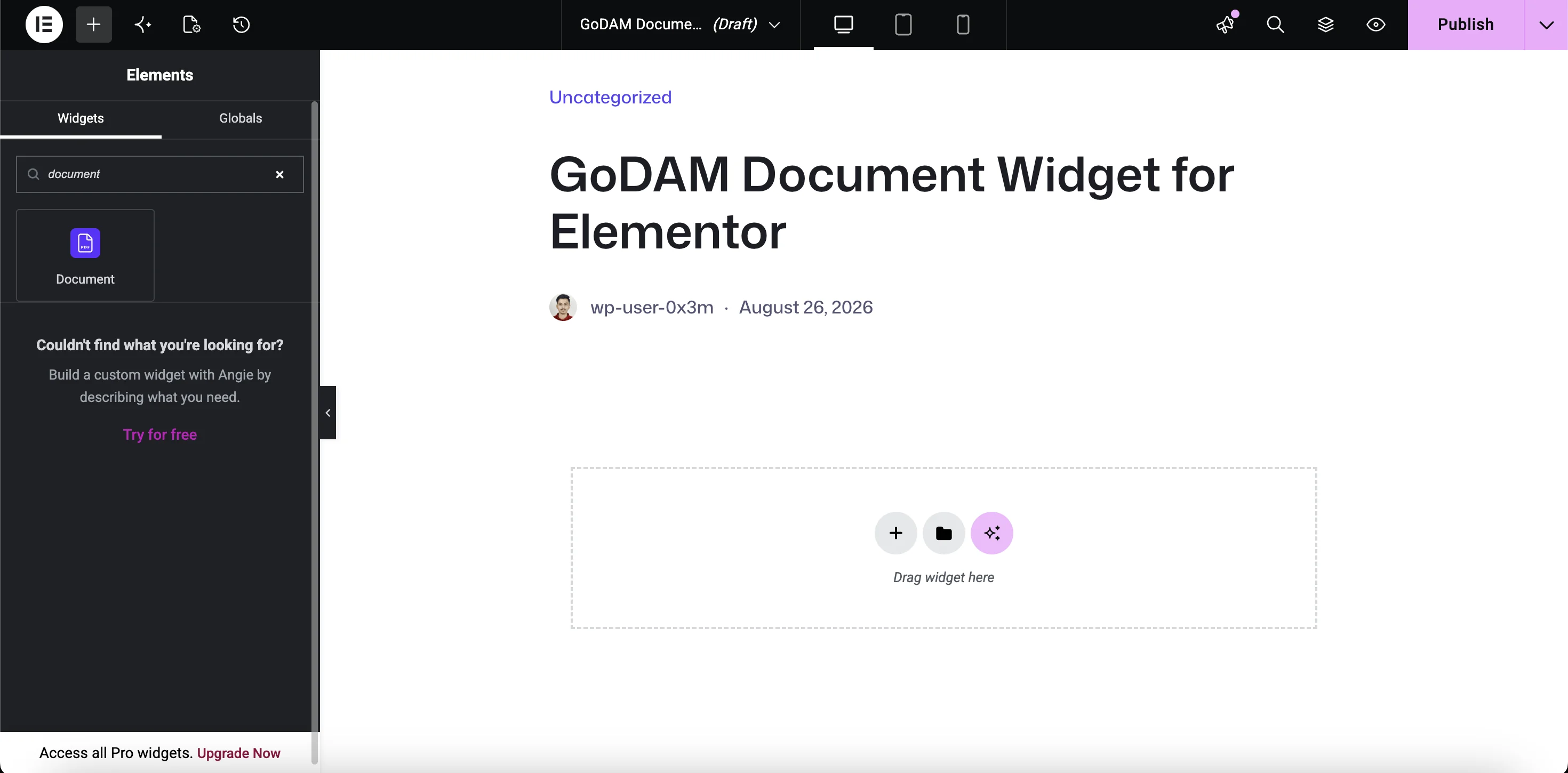Click the author avatar image
Viewport: 1568px width, 773px height.
(x=563, y=308)
